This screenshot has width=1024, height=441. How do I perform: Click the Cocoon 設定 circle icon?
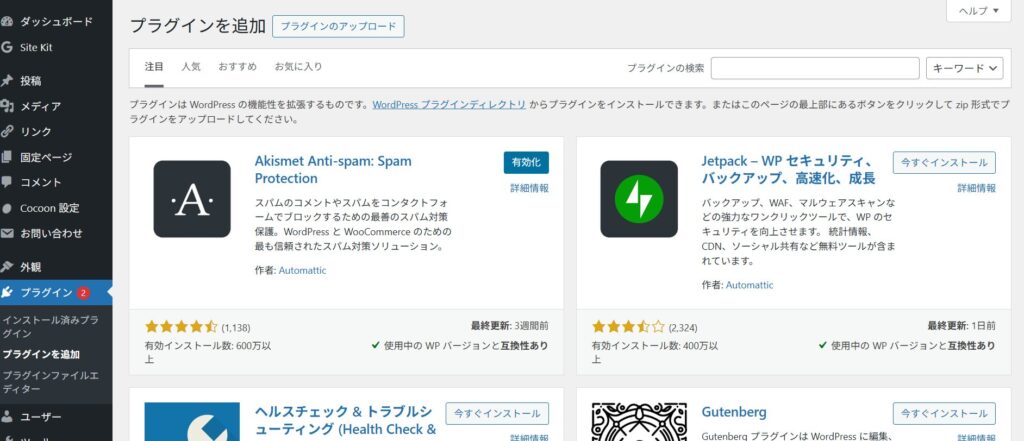coord(7,208)
